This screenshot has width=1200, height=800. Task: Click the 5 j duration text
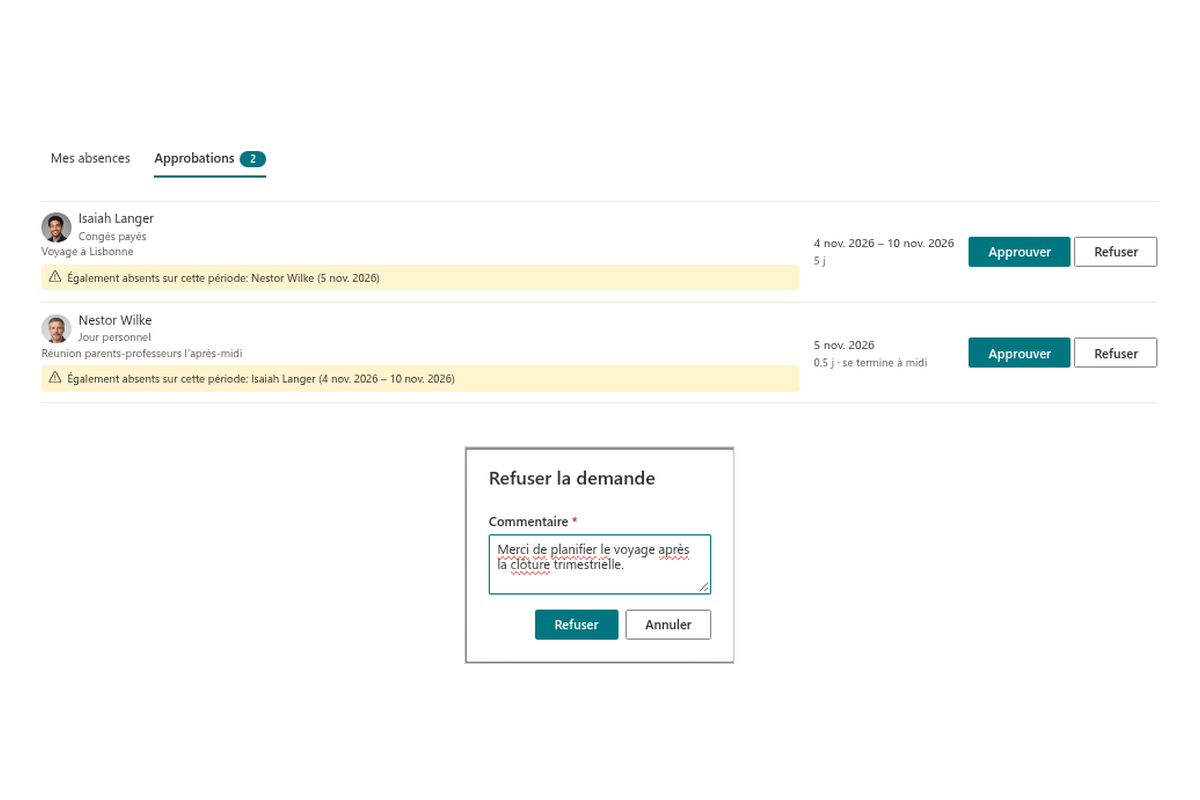coord(819,261)
